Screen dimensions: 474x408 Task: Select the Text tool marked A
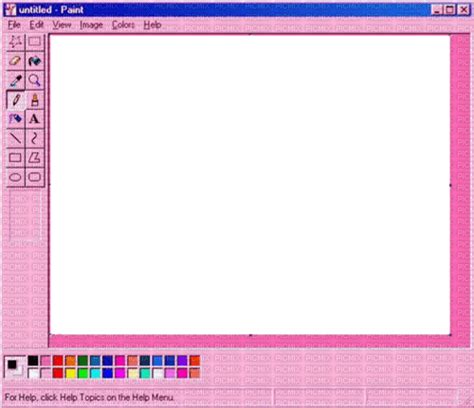tap(35, 119)
